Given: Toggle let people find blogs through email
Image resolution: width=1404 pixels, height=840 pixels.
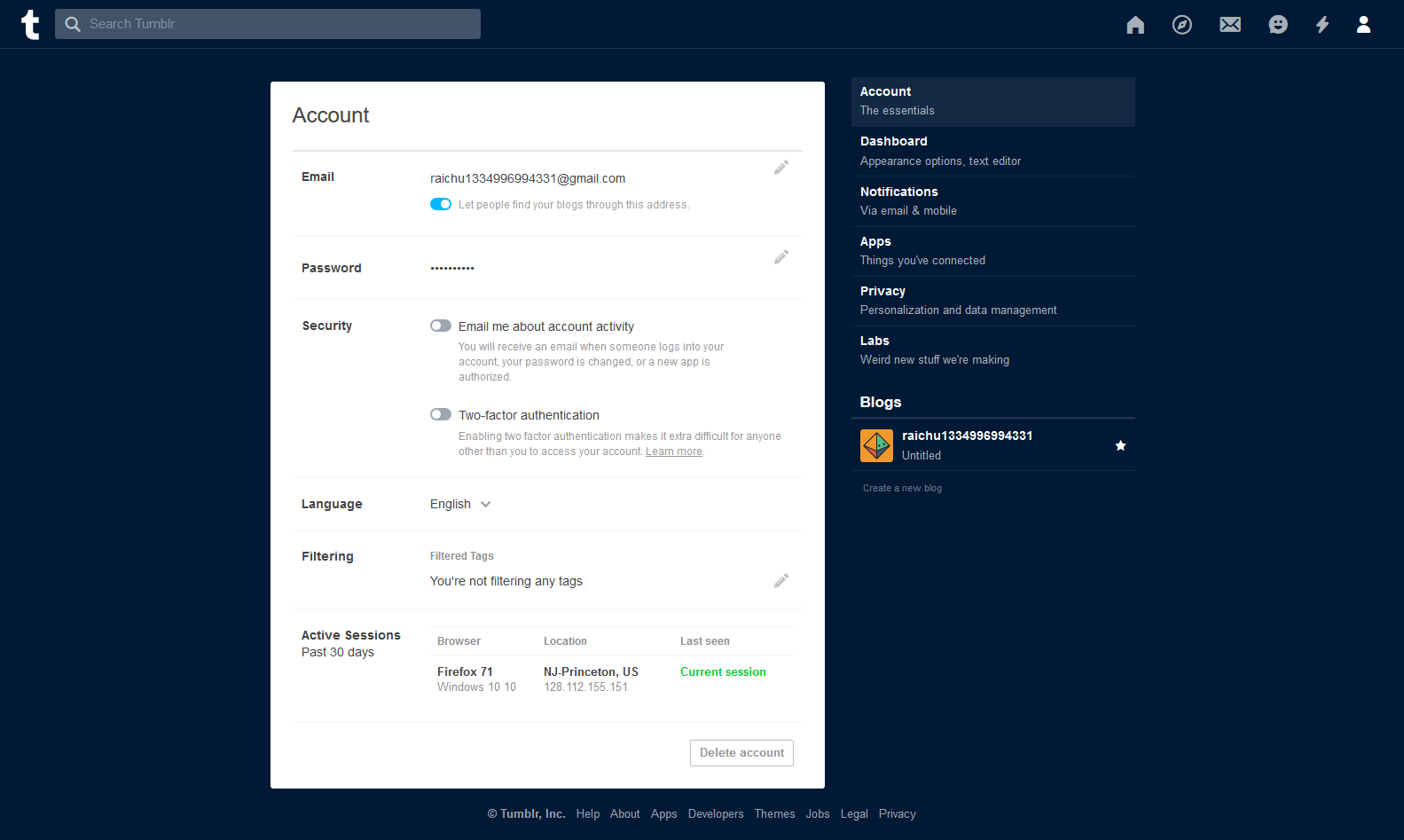Looking at the screenshot, I should 441,204.
